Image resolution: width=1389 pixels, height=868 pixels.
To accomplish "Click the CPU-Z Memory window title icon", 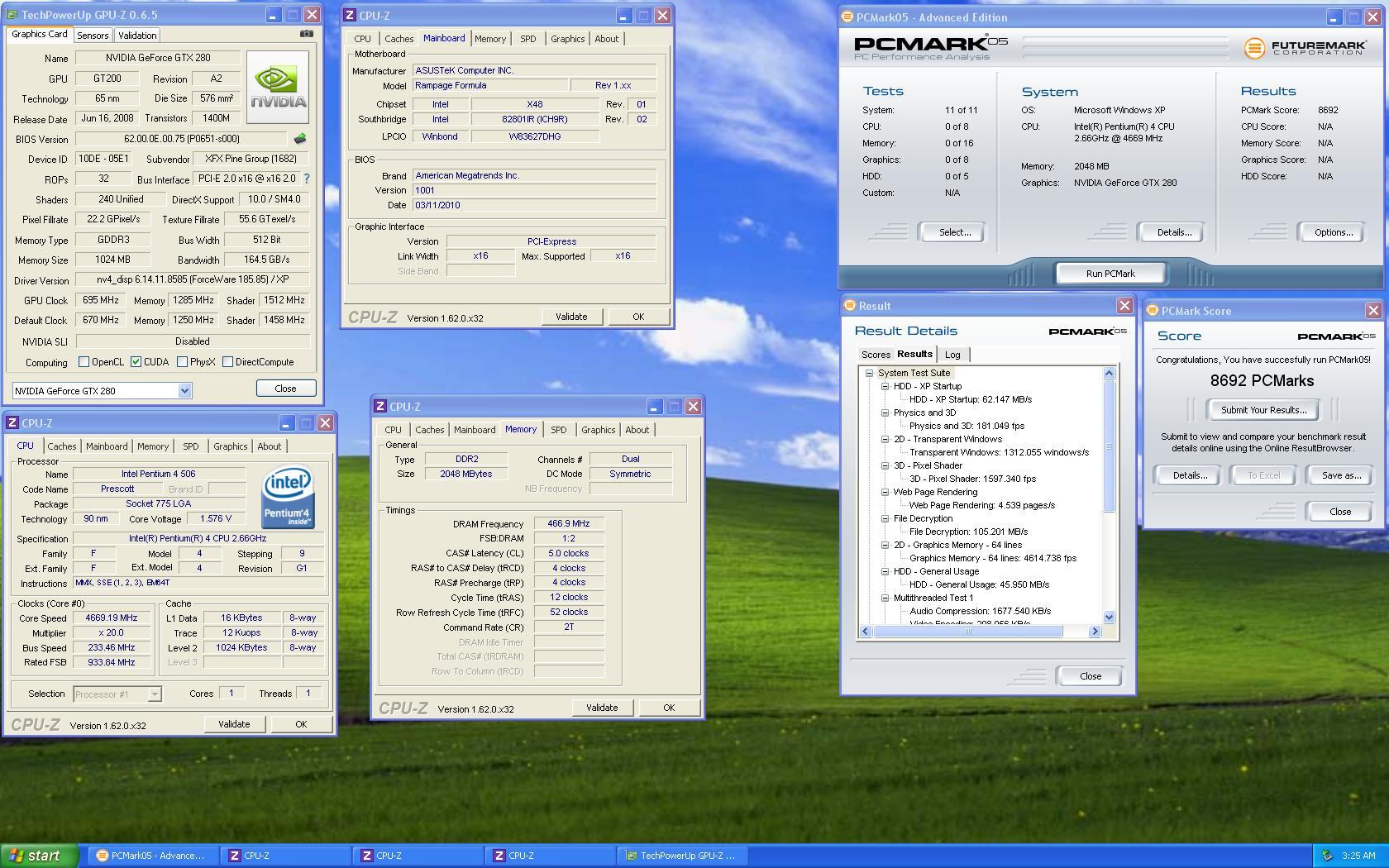I will point(380,407).
